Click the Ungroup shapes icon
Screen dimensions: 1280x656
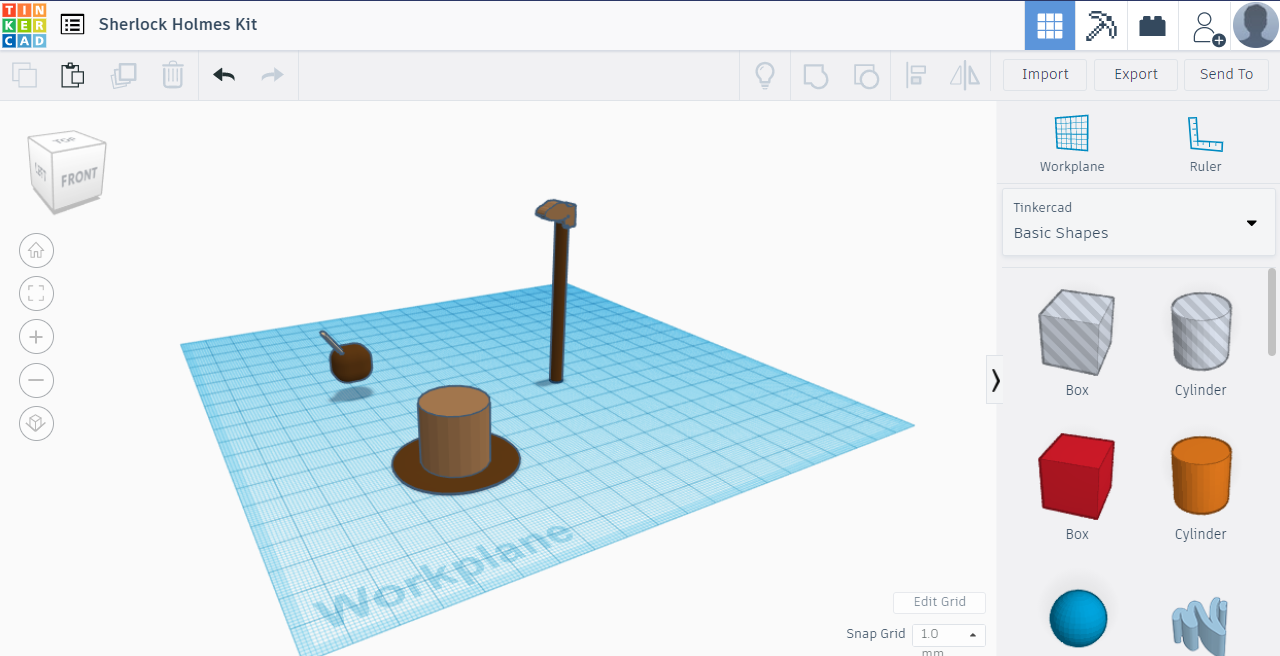coord(865,75)
